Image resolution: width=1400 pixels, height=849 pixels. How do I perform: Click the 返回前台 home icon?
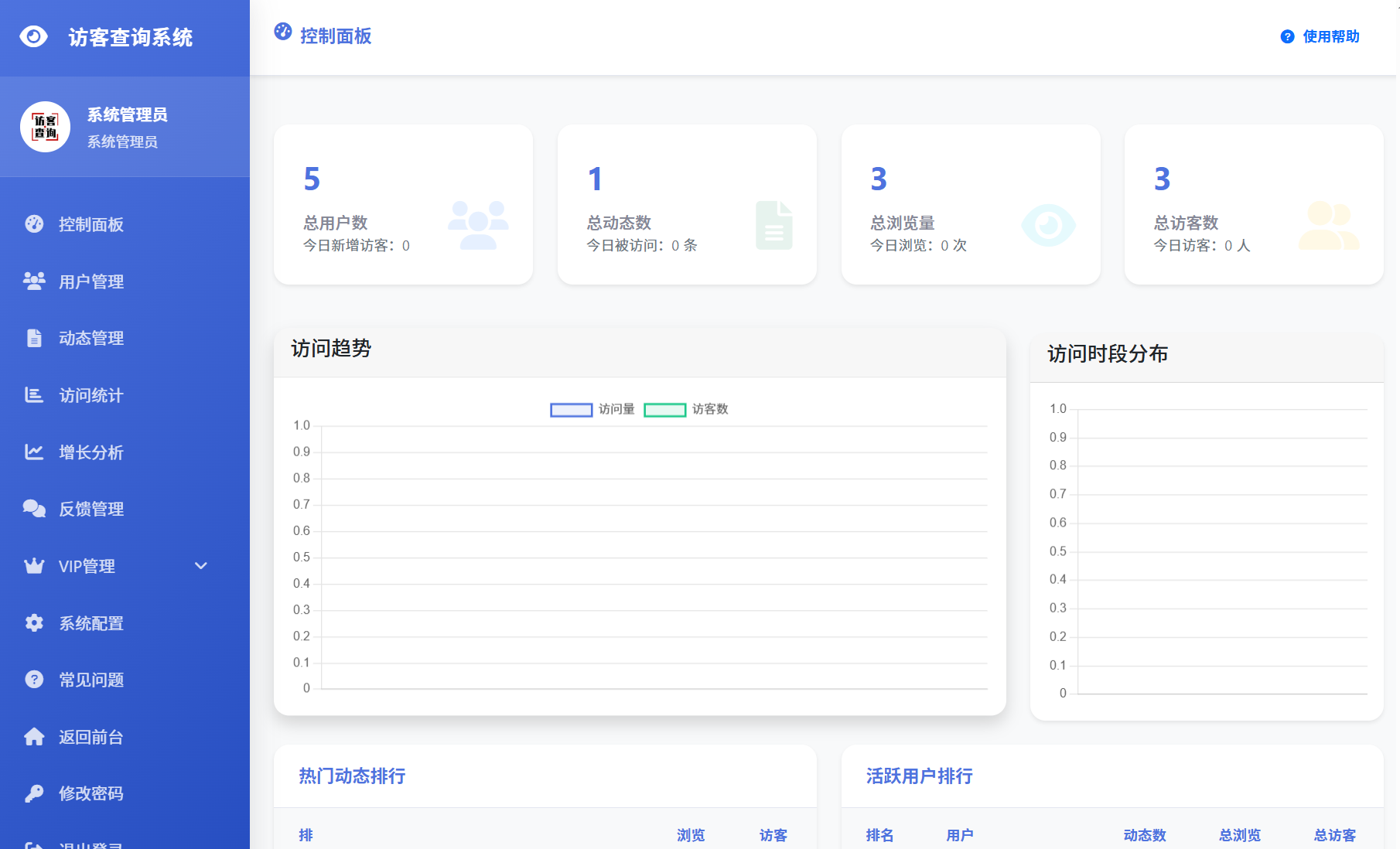tap(34, 736)
